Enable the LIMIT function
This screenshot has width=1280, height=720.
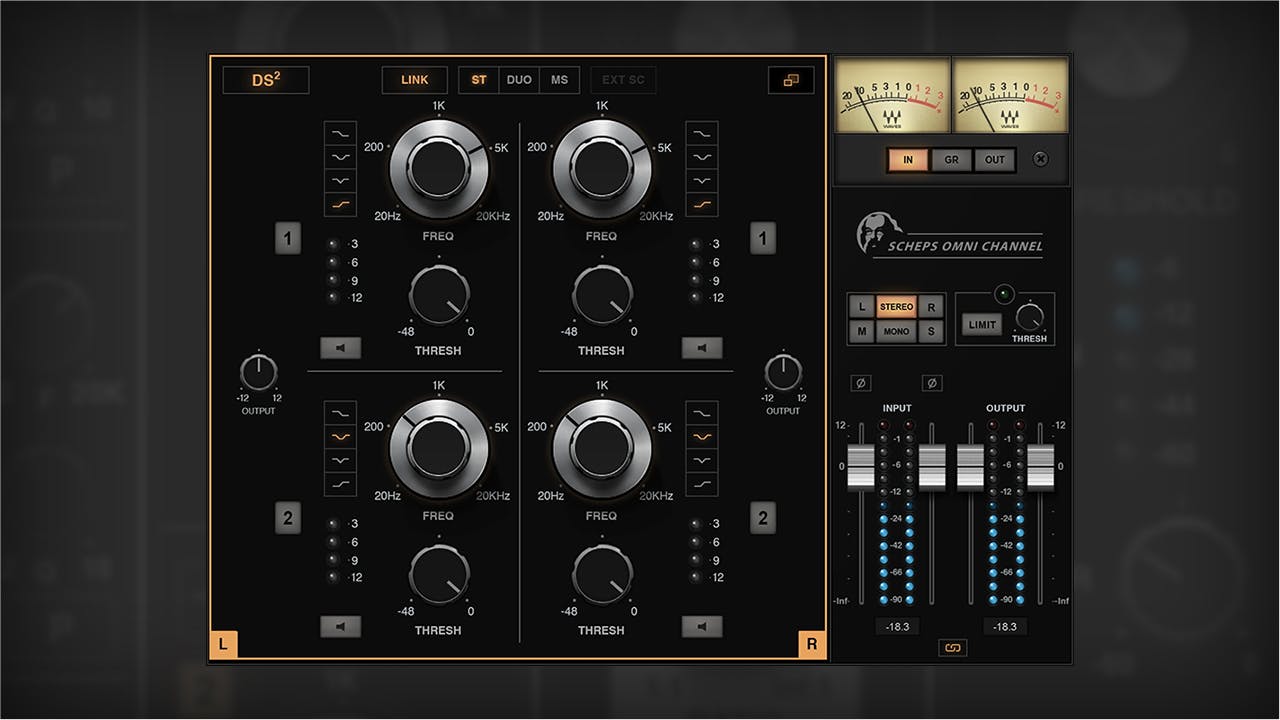coord(981,324)
